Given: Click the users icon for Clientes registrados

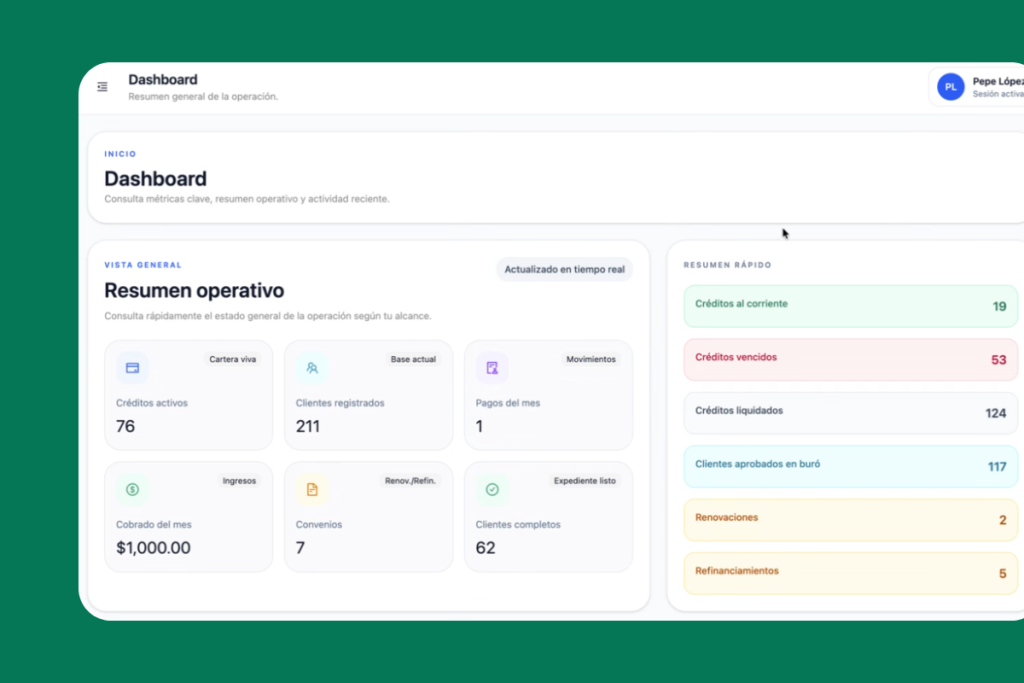Looking at the screenshot, I should [312, 368].
